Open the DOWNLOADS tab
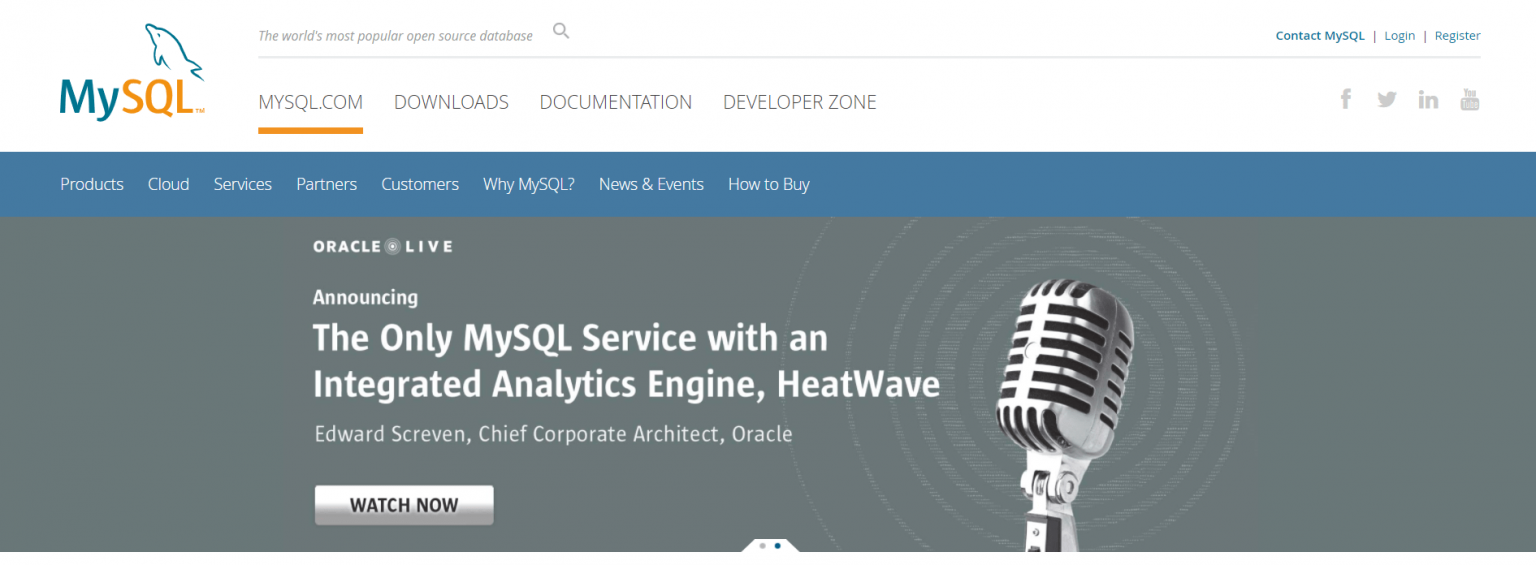The image size is (1536, 565). point(451,102)
